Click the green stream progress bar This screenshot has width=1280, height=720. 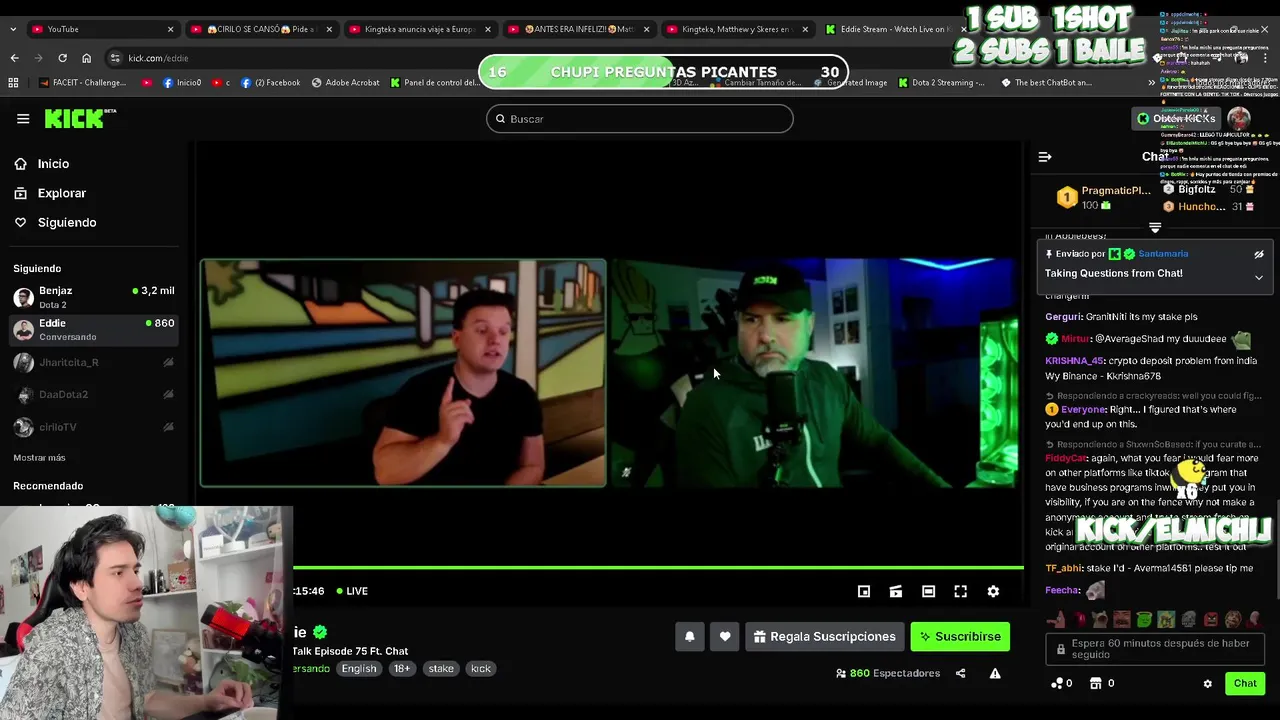point(658,568)
